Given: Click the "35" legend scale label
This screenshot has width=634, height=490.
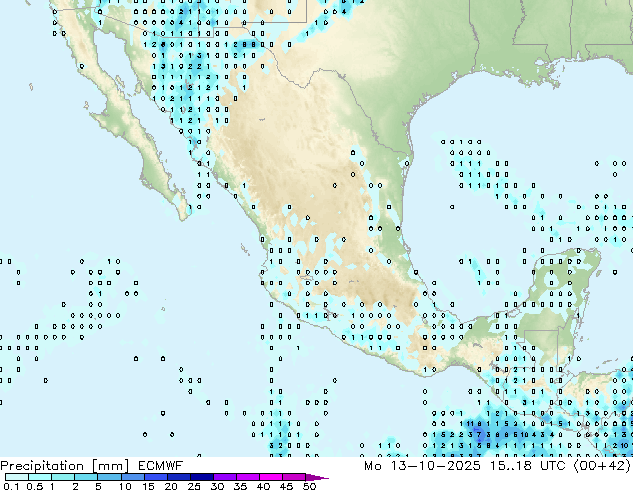Looking at the screenshot, I should tap(240, 486).
